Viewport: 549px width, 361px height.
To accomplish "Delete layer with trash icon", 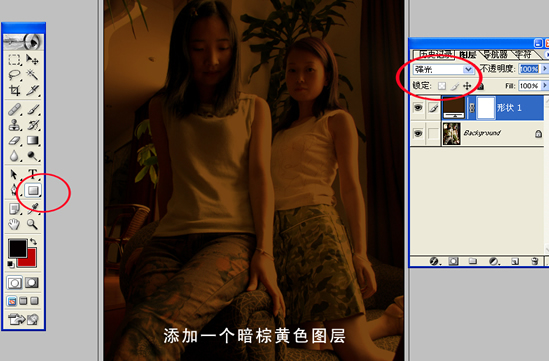I will (534, 261).
